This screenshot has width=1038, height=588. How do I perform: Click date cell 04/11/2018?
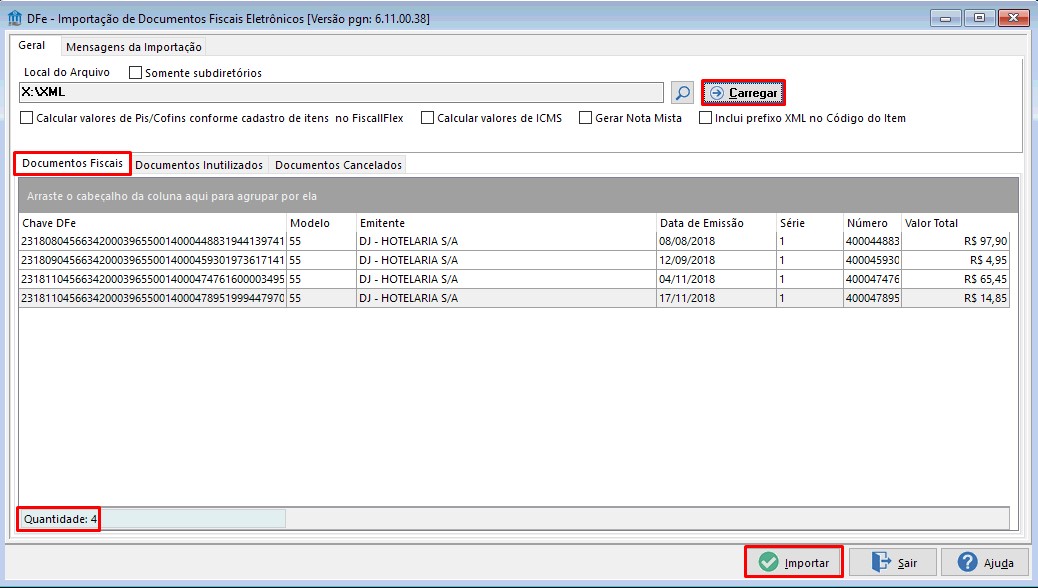click(716, 279)
